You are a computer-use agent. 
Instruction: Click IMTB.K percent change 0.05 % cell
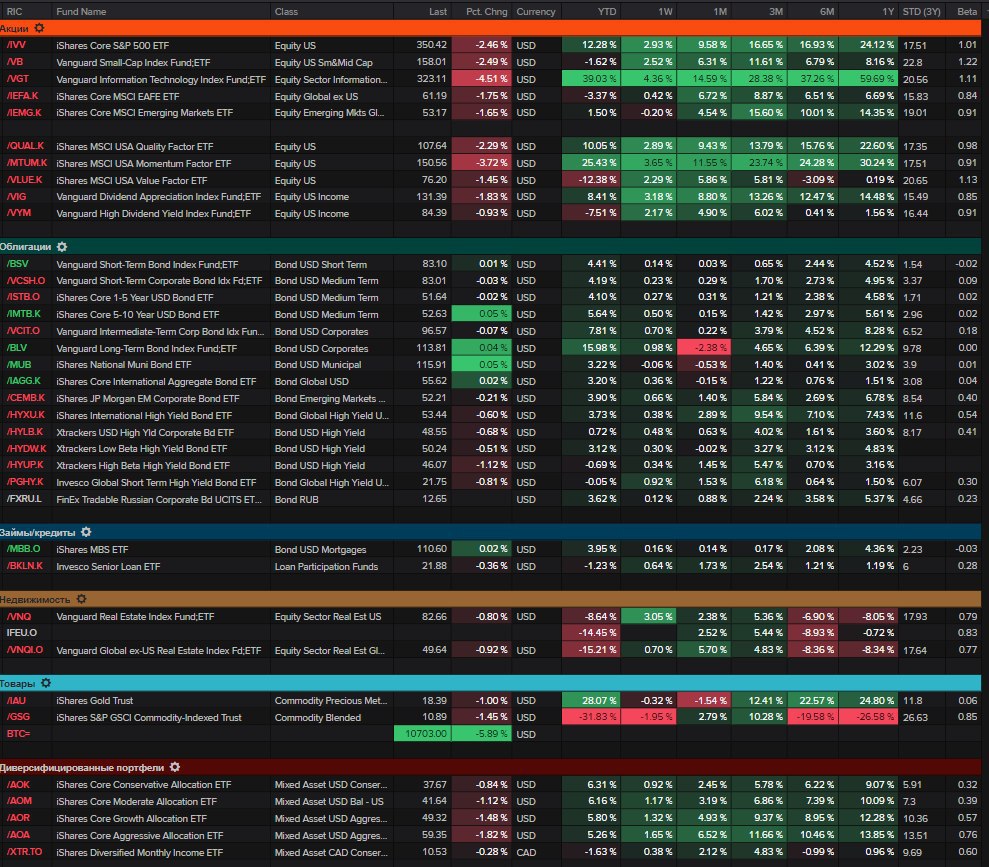(x=481, y=313)
